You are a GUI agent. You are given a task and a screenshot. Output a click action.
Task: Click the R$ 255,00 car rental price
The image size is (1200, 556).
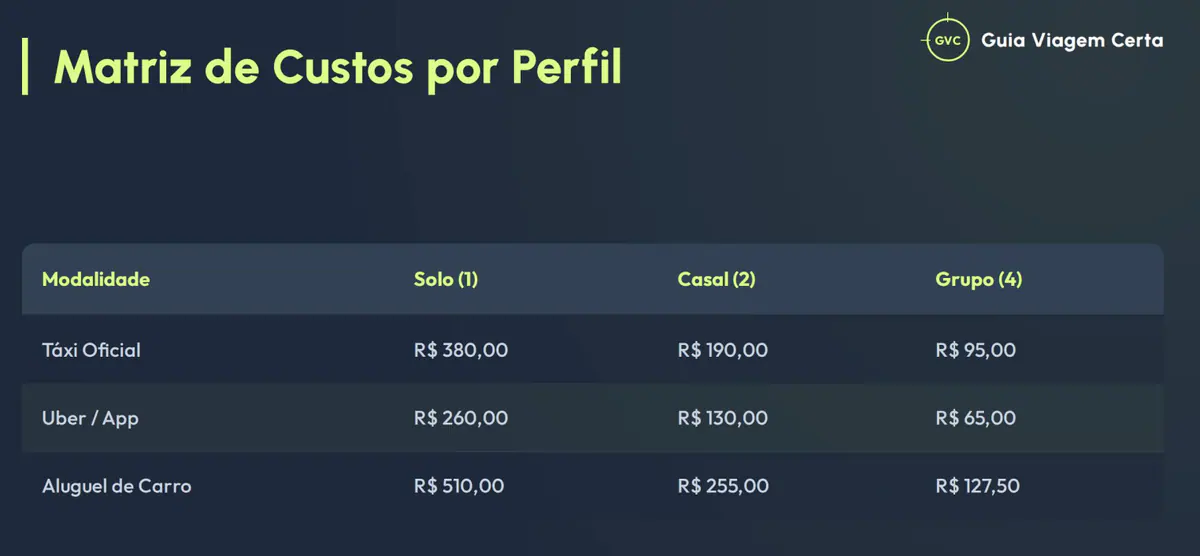(x=723, y=486)
